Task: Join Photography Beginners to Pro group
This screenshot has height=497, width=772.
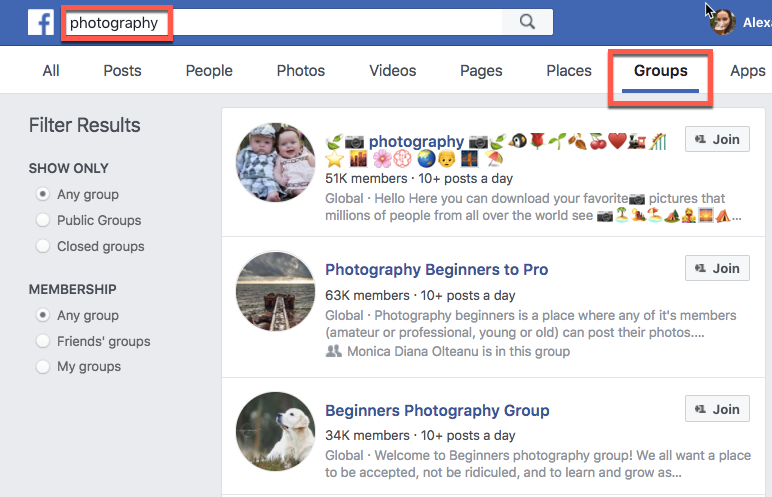Action: pyautogui.click(x=717, y=268)
